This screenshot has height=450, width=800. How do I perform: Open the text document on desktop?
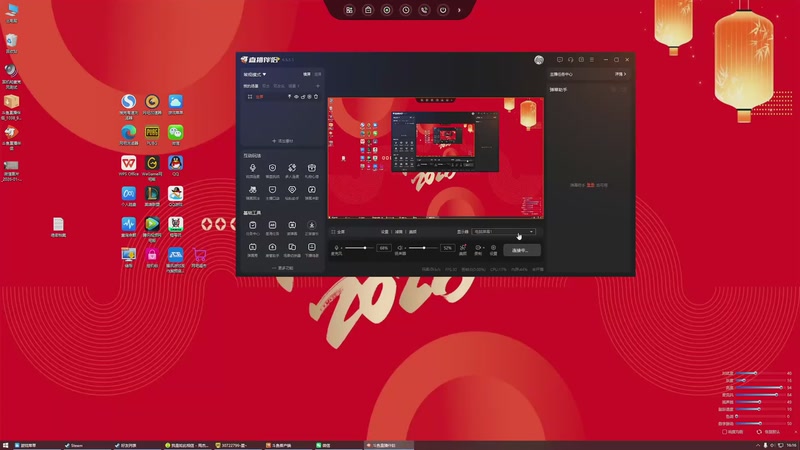click(x=58, y=227)
